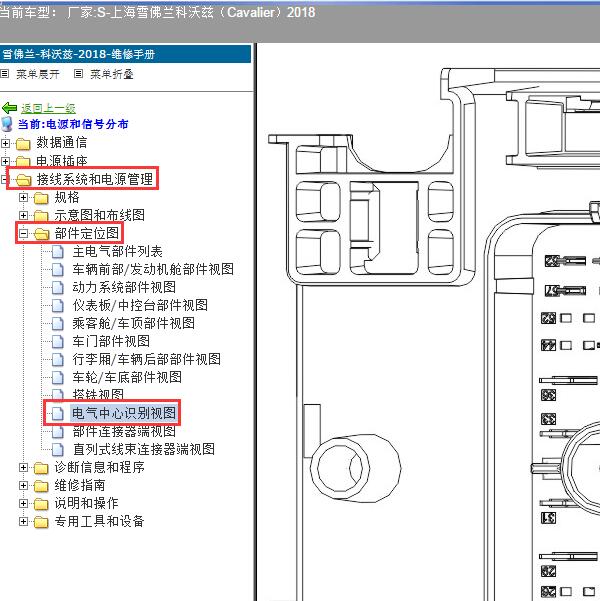Click the 数据通信 folder icon
600x601 pixels.
pos(23,144)
